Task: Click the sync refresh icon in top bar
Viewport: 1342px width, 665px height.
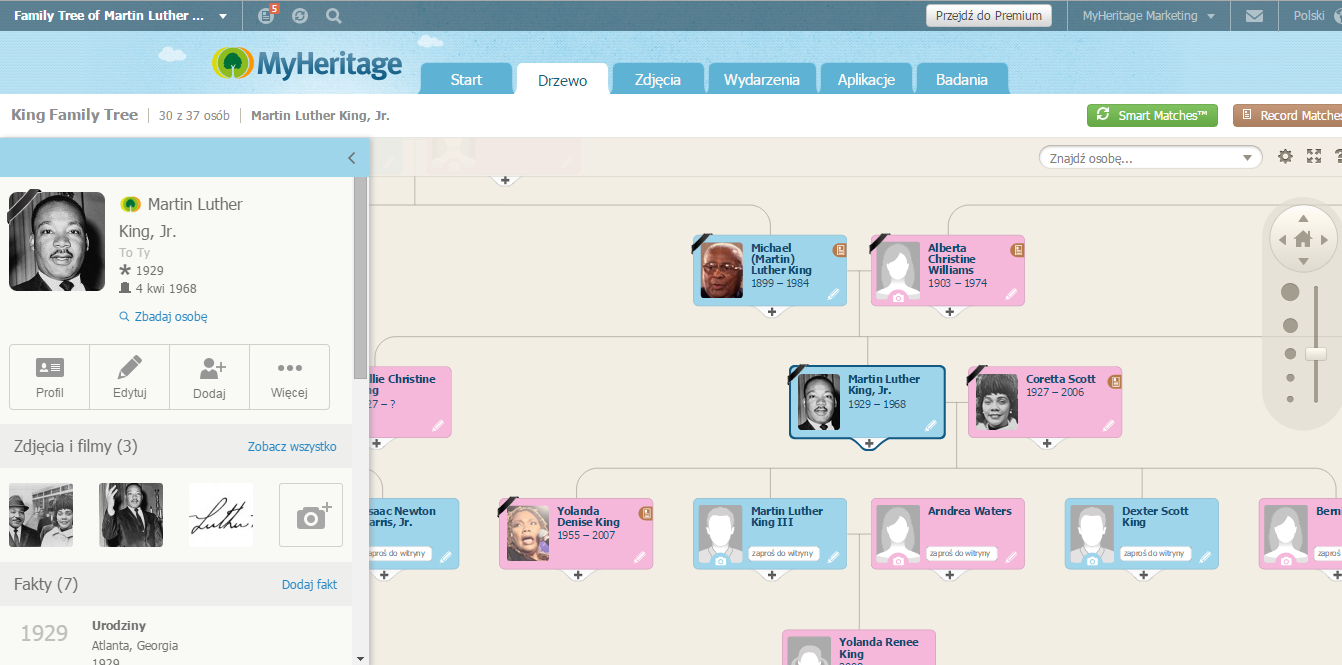Action: [300, 16]
